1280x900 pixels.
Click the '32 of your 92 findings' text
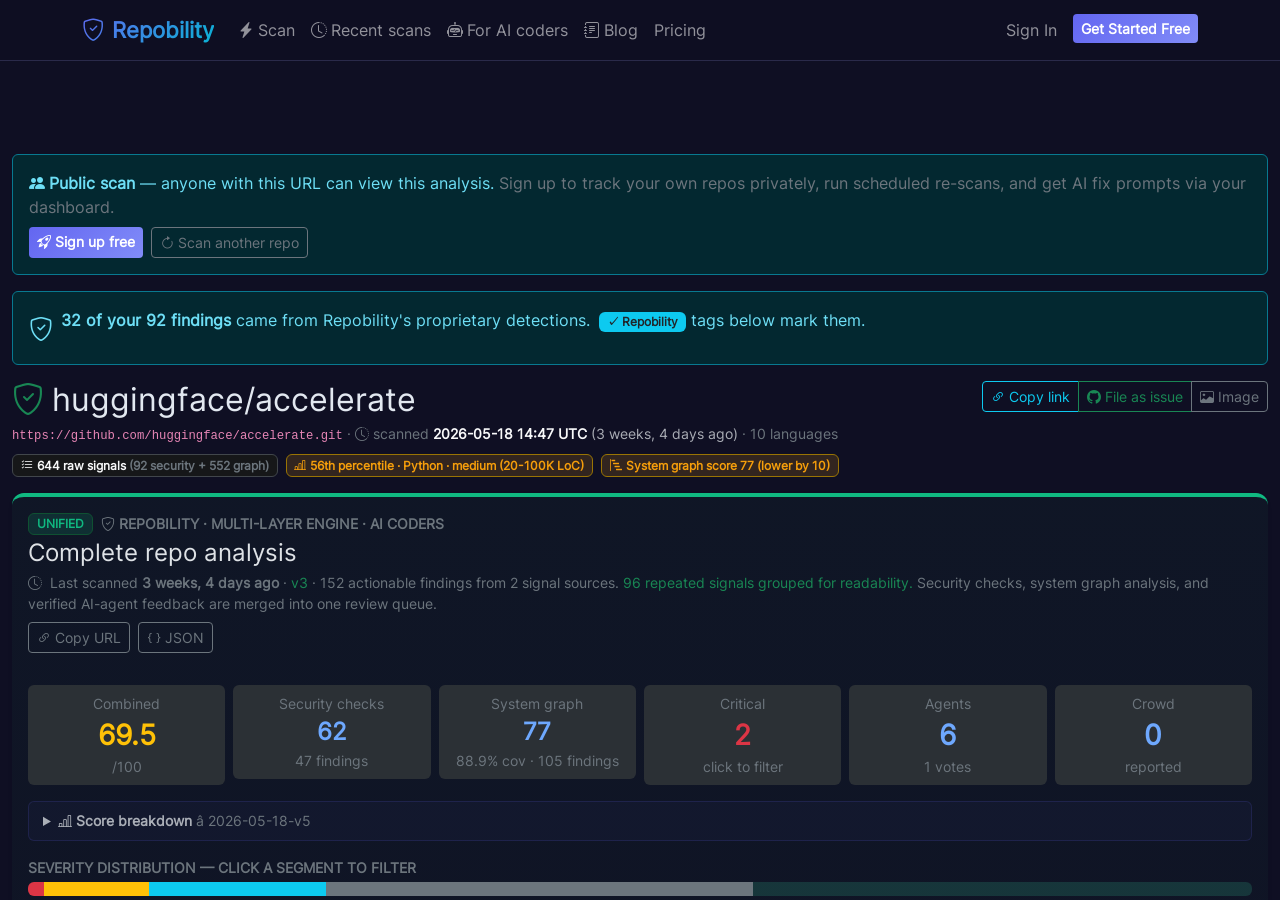tap(146, 320)
